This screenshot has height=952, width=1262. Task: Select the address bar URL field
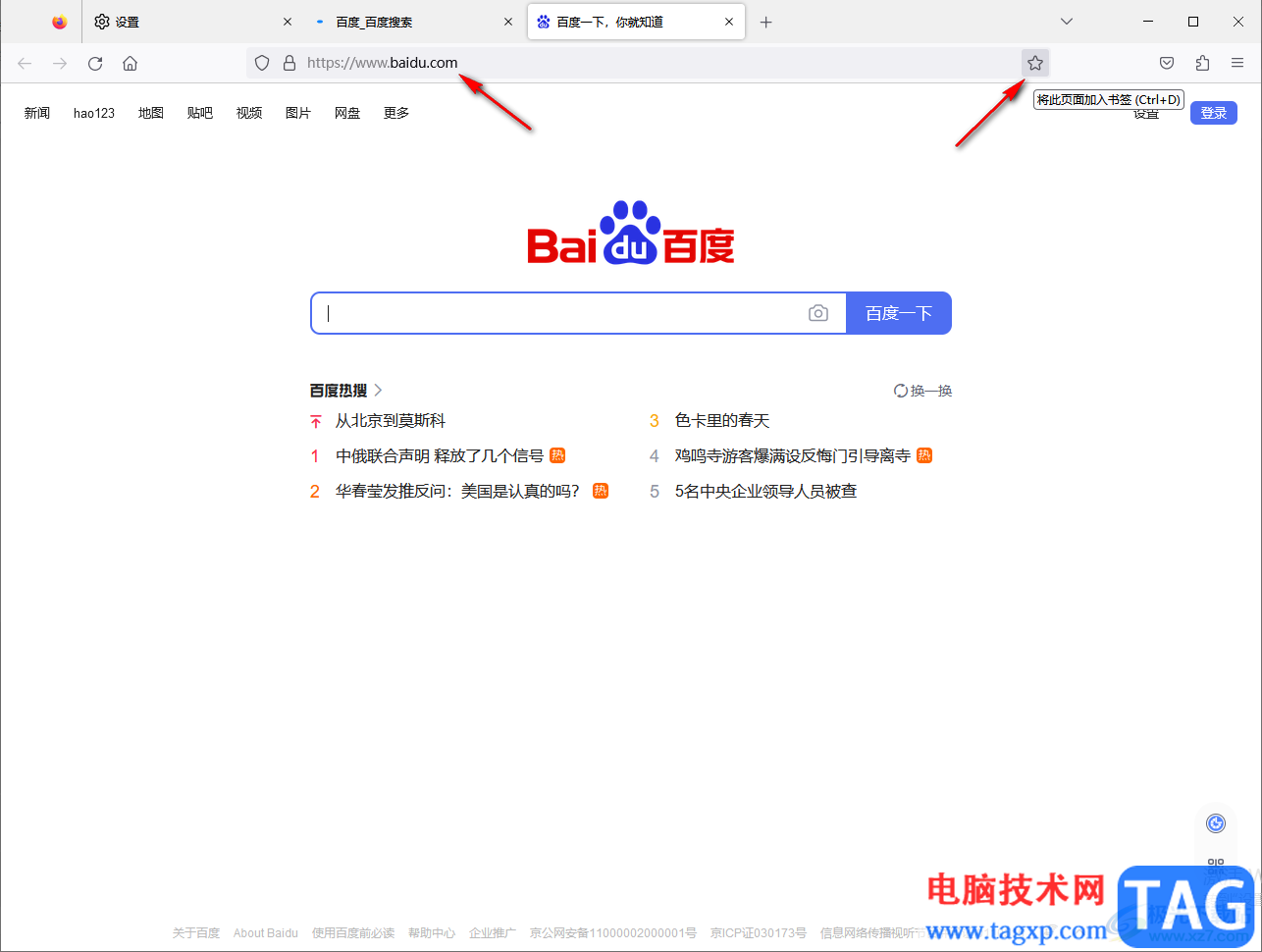pos(648,63)
